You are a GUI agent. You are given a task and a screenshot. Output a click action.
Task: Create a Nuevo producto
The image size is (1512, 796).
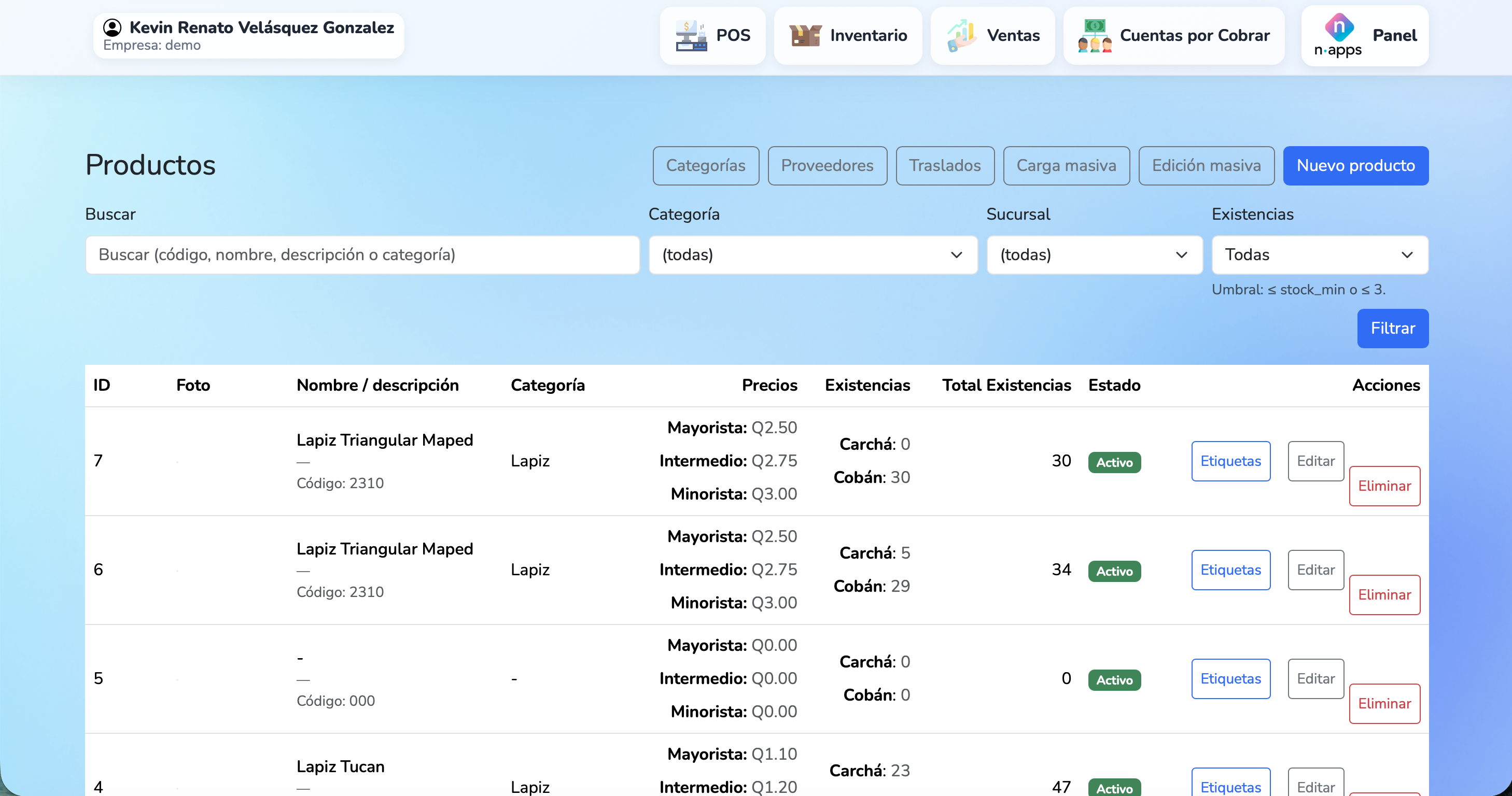point(1355,165)
